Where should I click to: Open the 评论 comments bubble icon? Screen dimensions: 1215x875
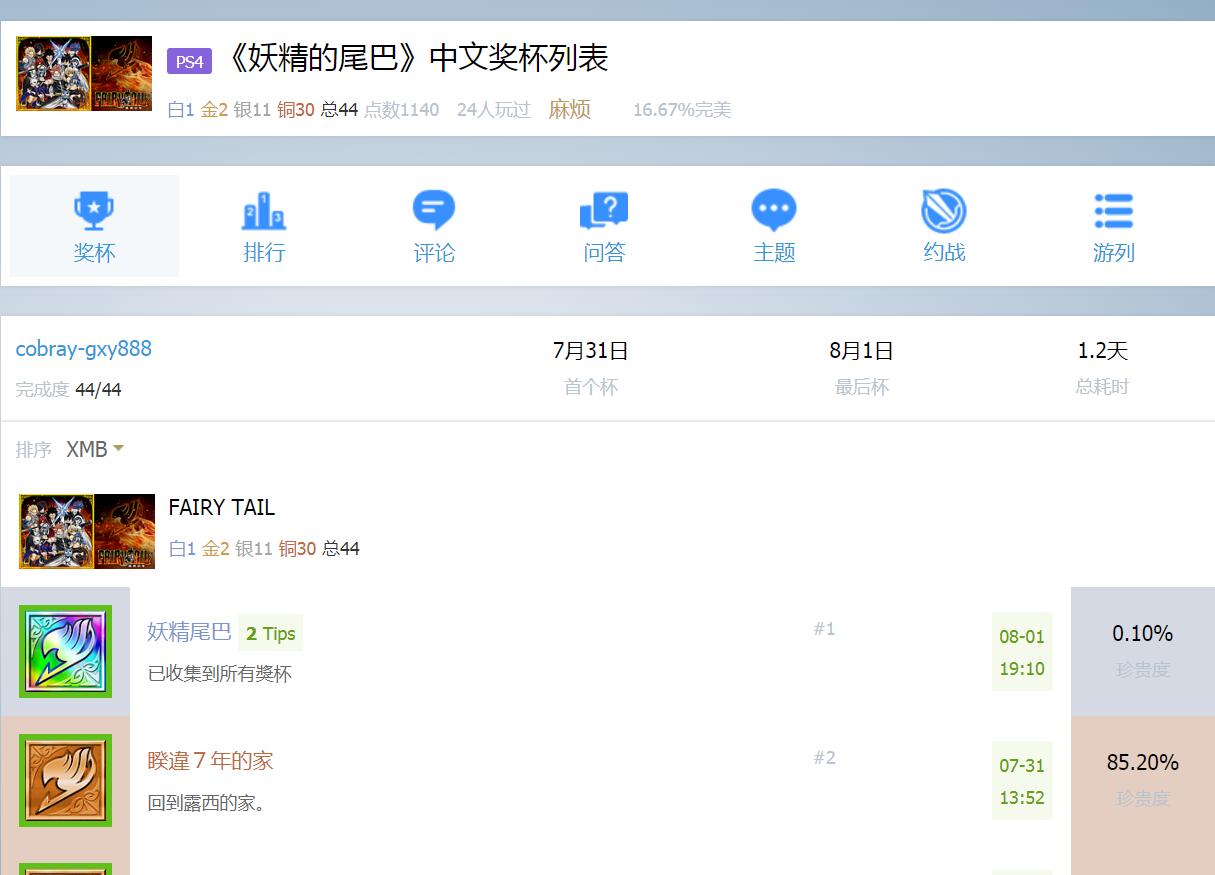[434, 211]
